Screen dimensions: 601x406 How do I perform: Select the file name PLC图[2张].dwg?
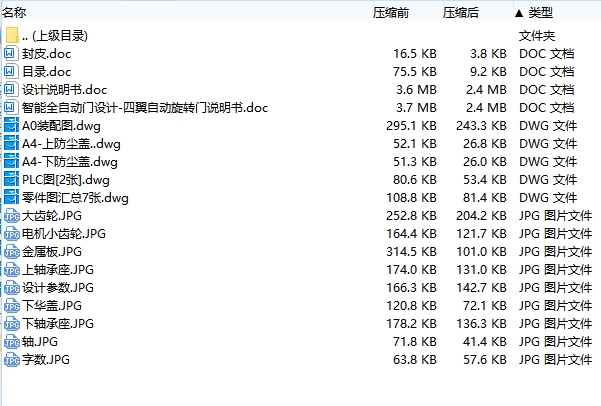[x=66, y=180]
